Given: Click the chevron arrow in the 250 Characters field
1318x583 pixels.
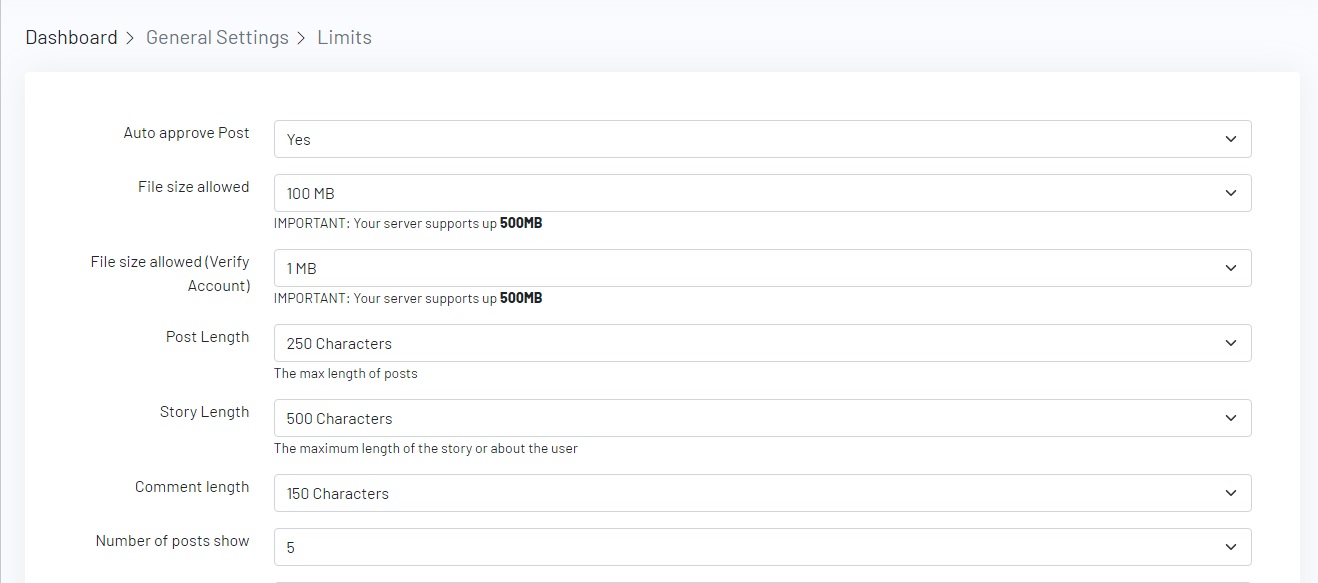Looking at the screenshot, I should click(1231, 343).
